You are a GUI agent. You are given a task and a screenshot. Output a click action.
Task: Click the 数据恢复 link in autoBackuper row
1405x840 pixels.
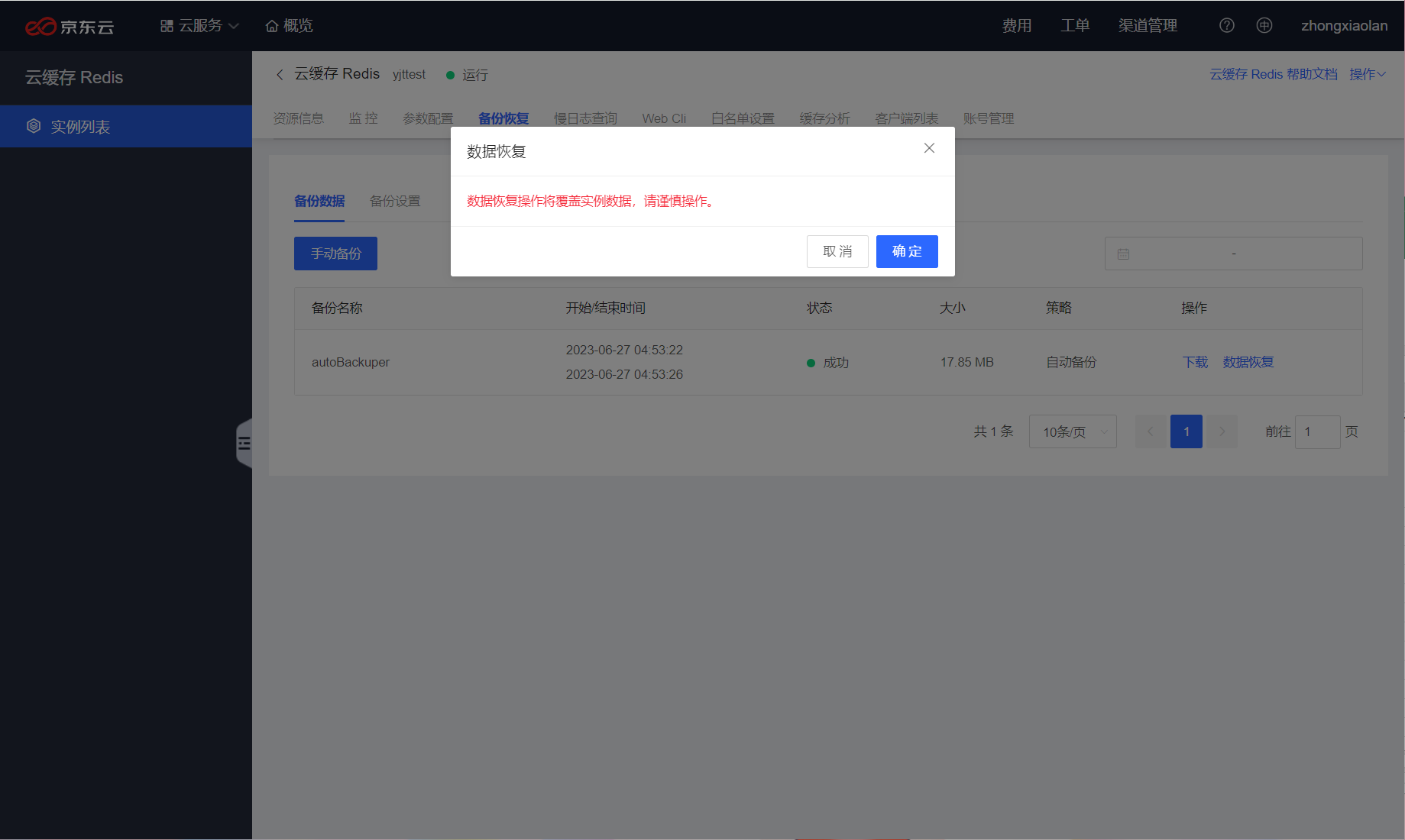click(x=1248, y=362)
